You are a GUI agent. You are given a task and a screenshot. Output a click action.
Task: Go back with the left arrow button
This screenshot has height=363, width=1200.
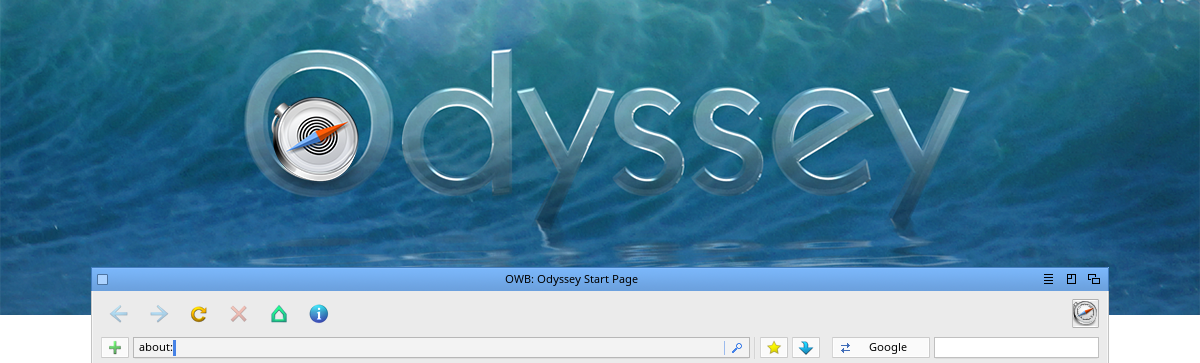click(119, 314)
